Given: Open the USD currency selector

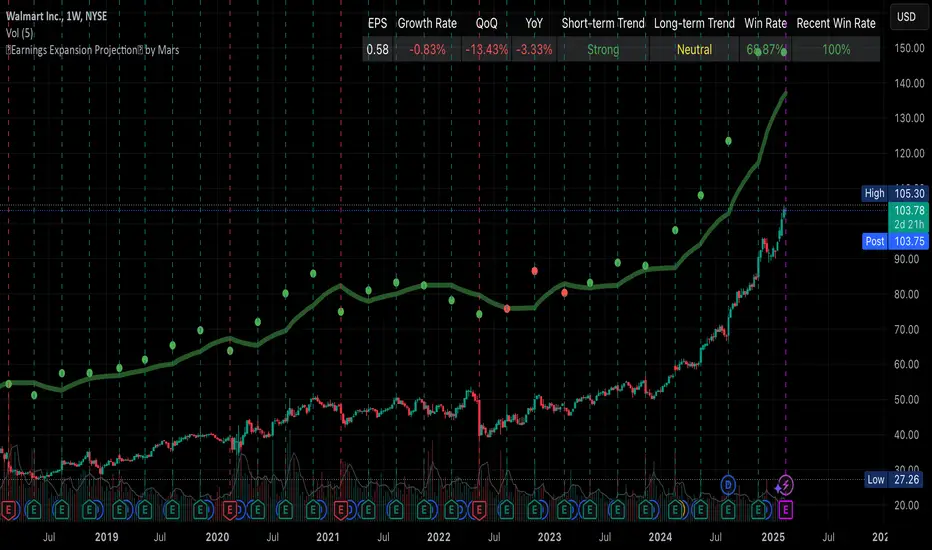Looking at the screenshot, I should tap(906, 17).
